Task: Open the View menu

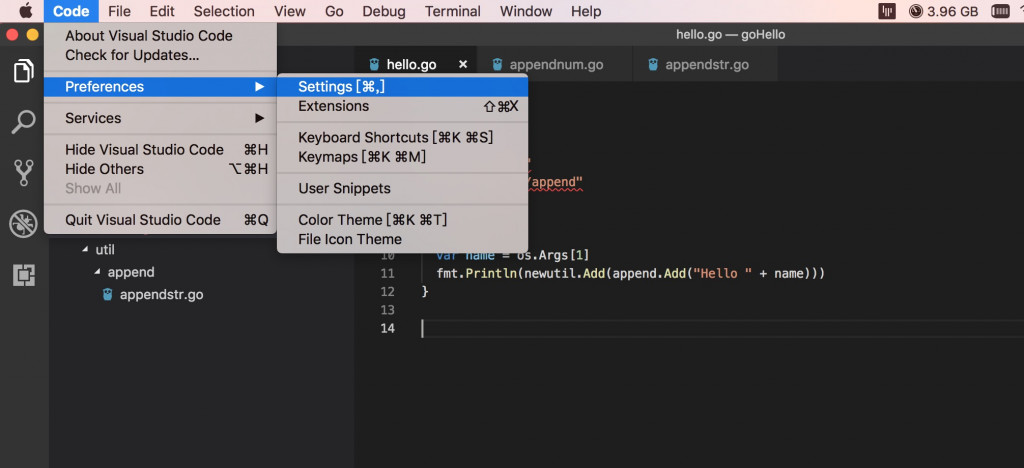Action: point(290,11)
